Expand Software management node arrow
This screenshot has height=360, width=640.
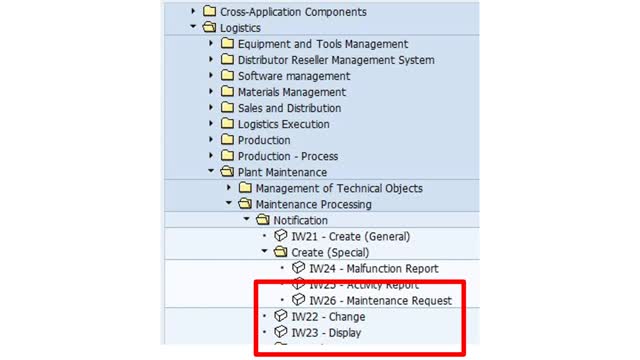tap(211, 75)
